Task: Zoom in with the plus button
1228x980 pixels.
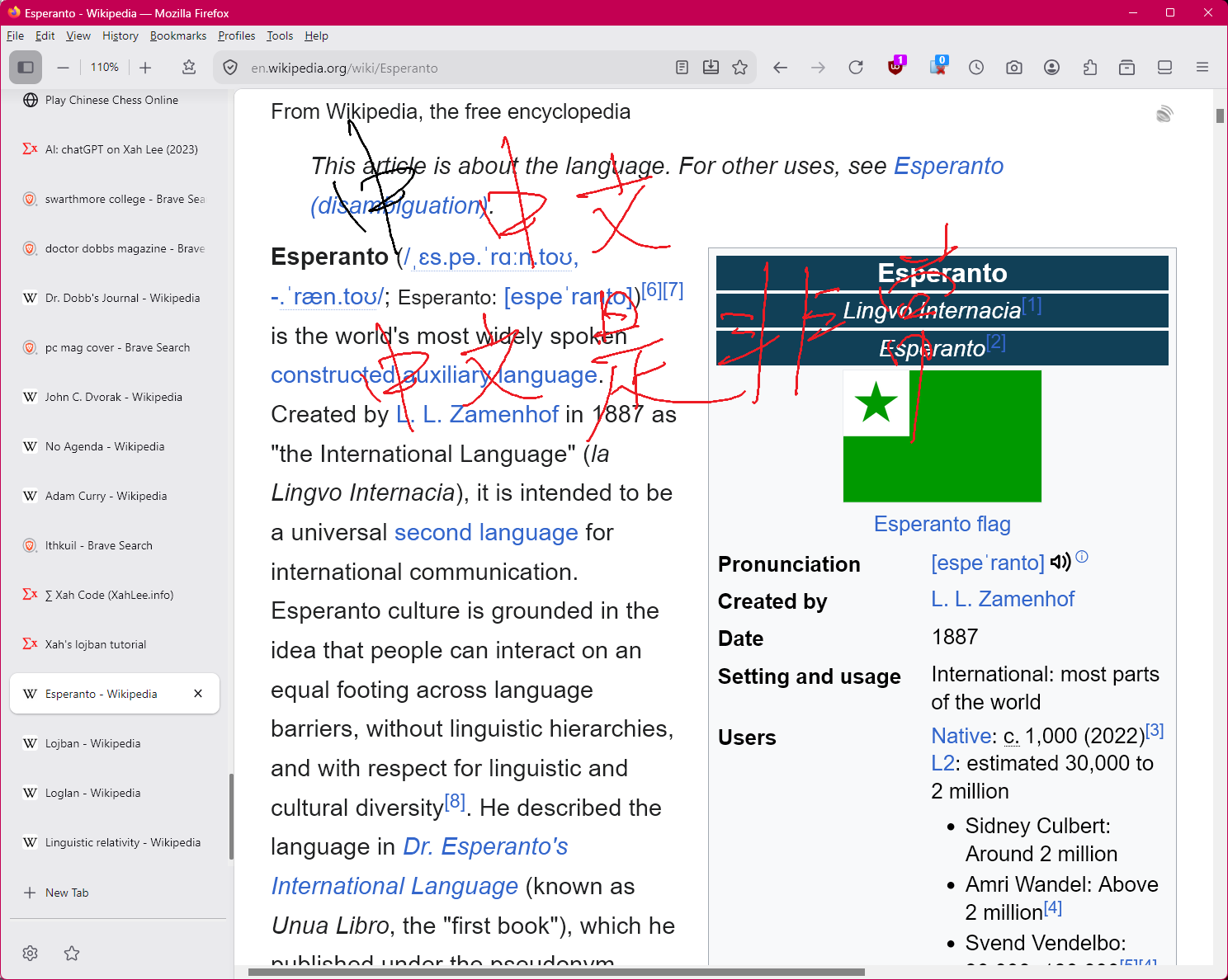Action: click(145, 68)
